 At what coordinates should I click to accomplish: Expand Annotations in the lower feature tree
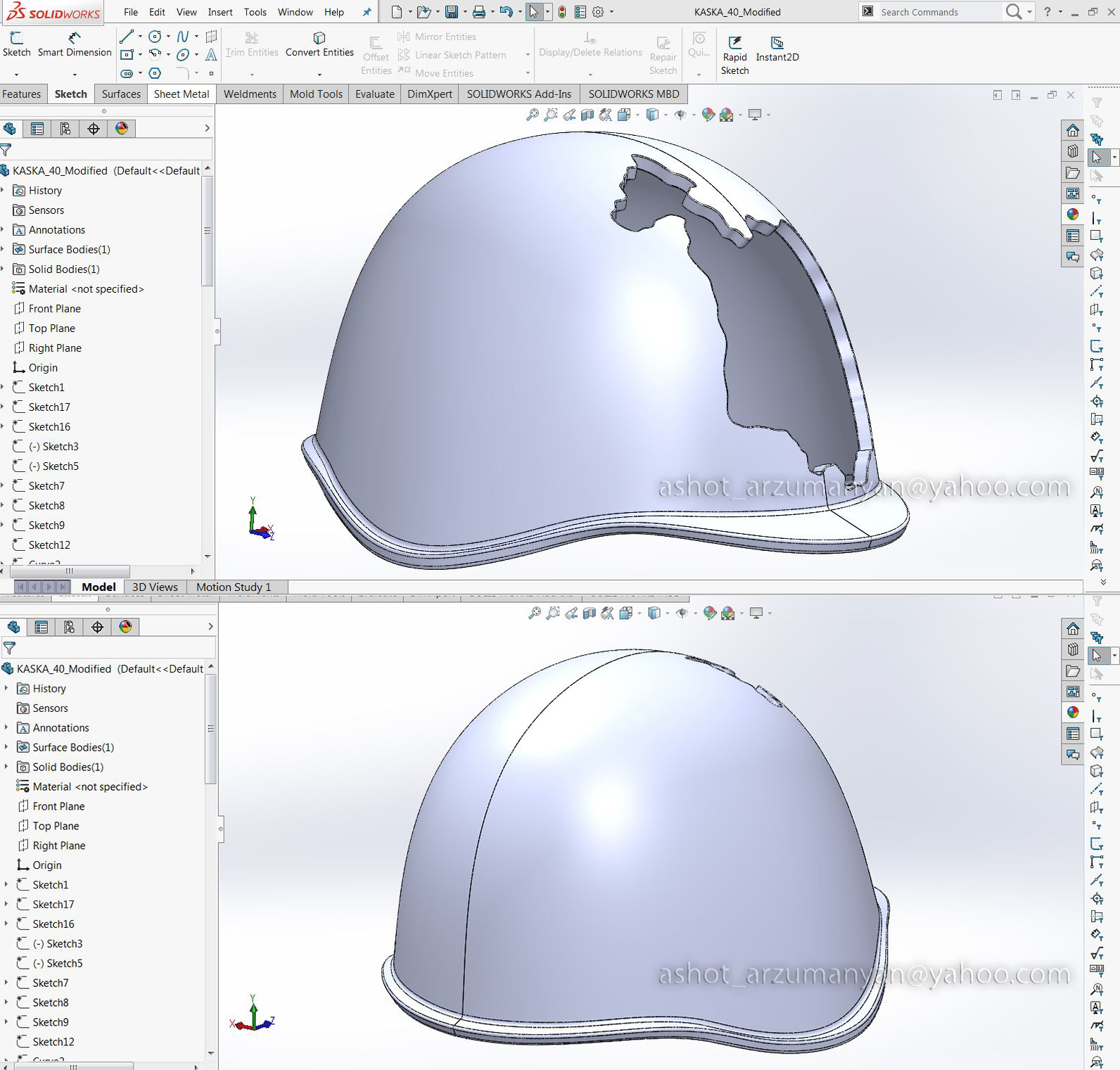pyautogui.click(x=6, y=727)
